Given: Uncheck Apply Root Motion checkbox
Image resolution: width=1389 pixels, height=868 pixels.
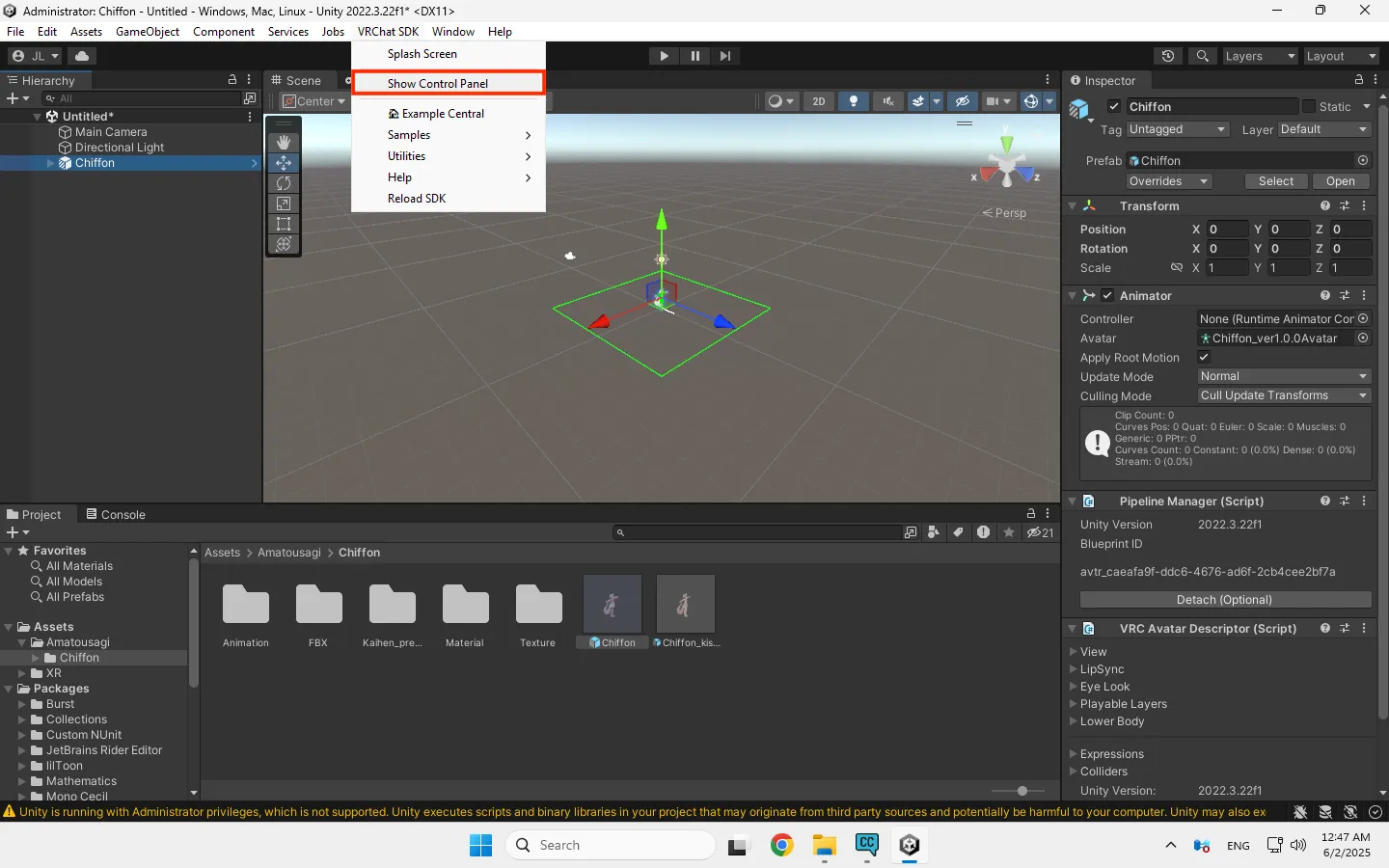Looking at the screenshot, I should (x=1204, y=357).
